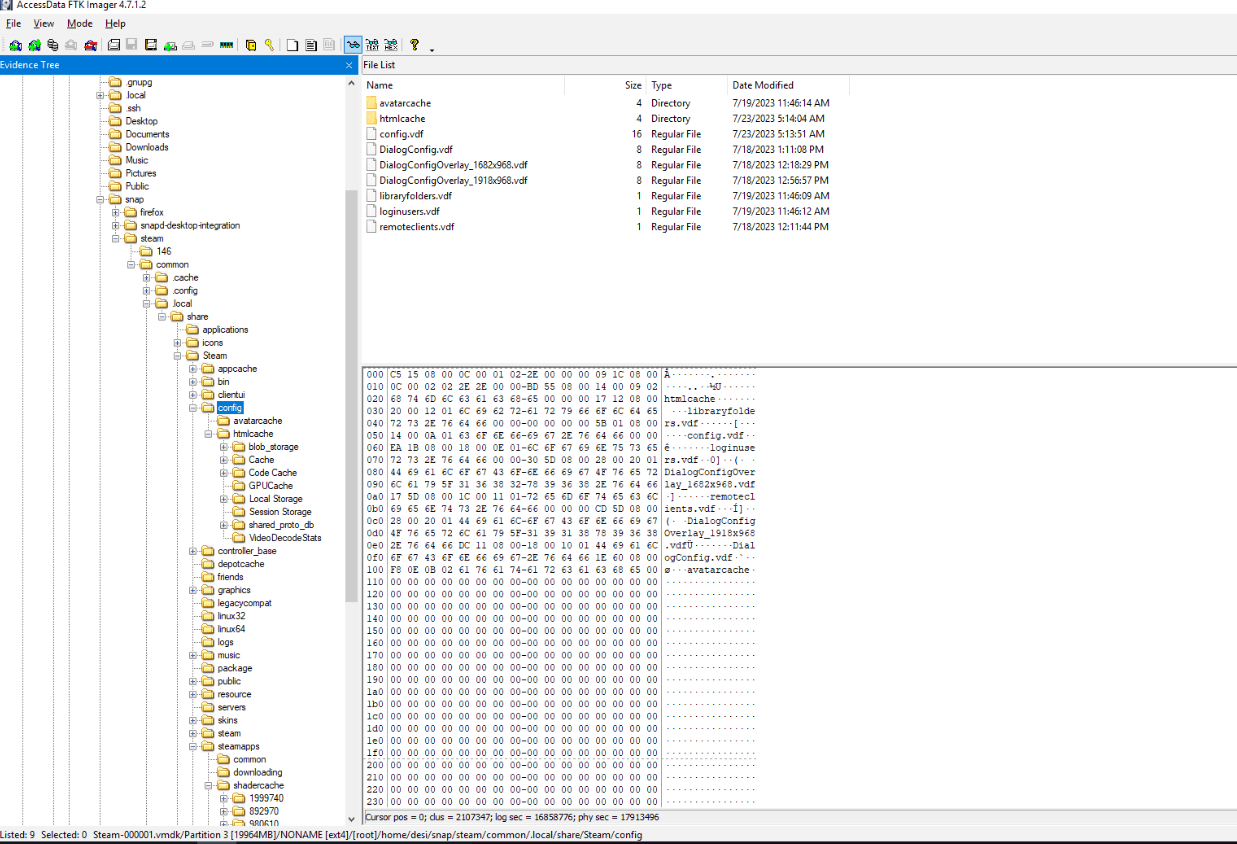Click Add All Attached Devices icon
Viewport: 1237px width, 844px height.
tap(34, 45)
